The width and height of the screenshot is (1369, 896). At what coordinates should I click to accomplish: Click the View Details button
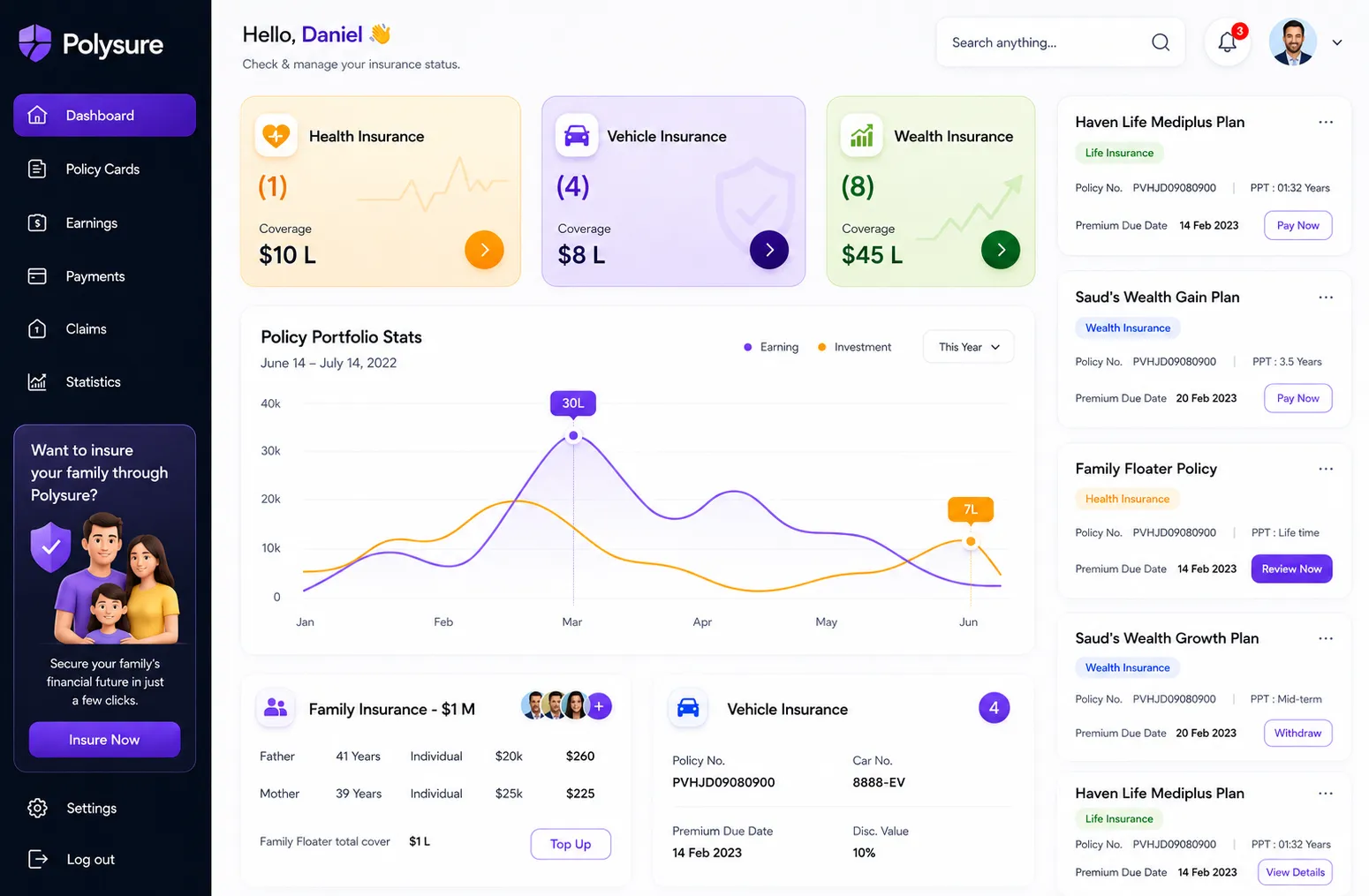tap(1295, 872)
